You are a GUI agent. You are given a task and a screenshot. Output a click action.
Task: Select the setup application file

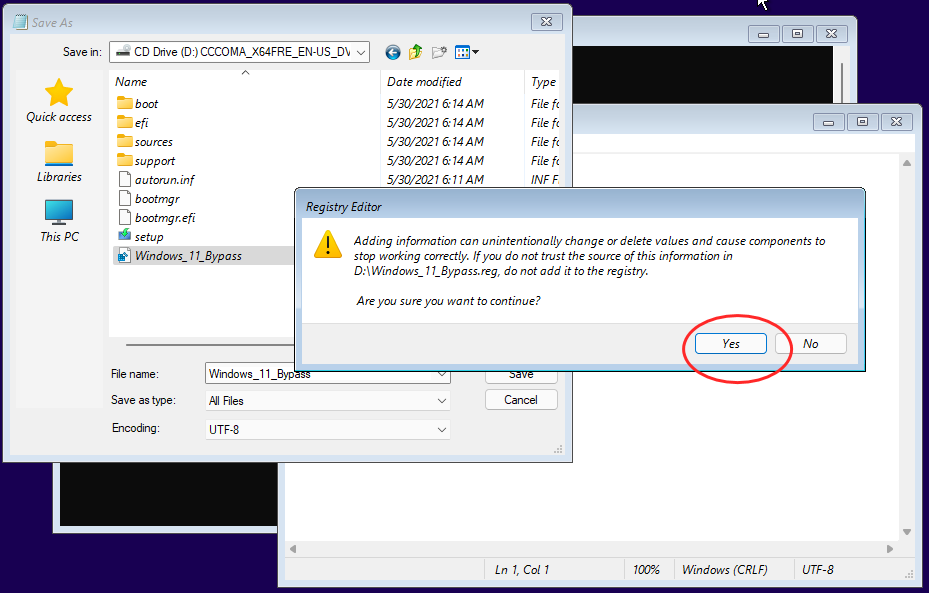coord(140,236)
